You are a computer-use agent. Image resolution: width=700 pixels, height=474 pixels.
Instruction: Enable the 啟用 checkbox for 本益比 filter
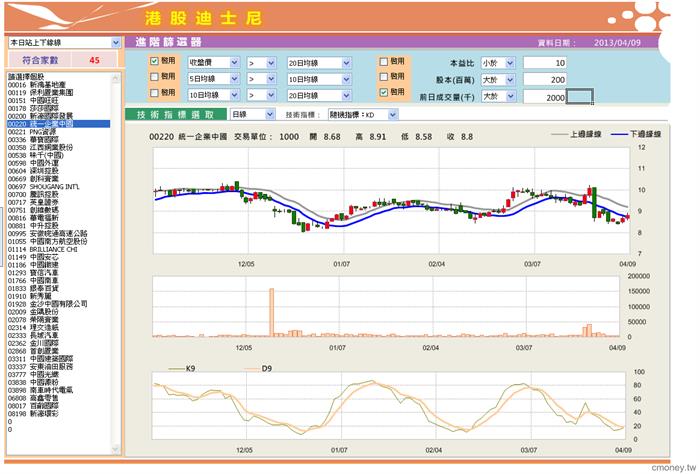point(383,62)
